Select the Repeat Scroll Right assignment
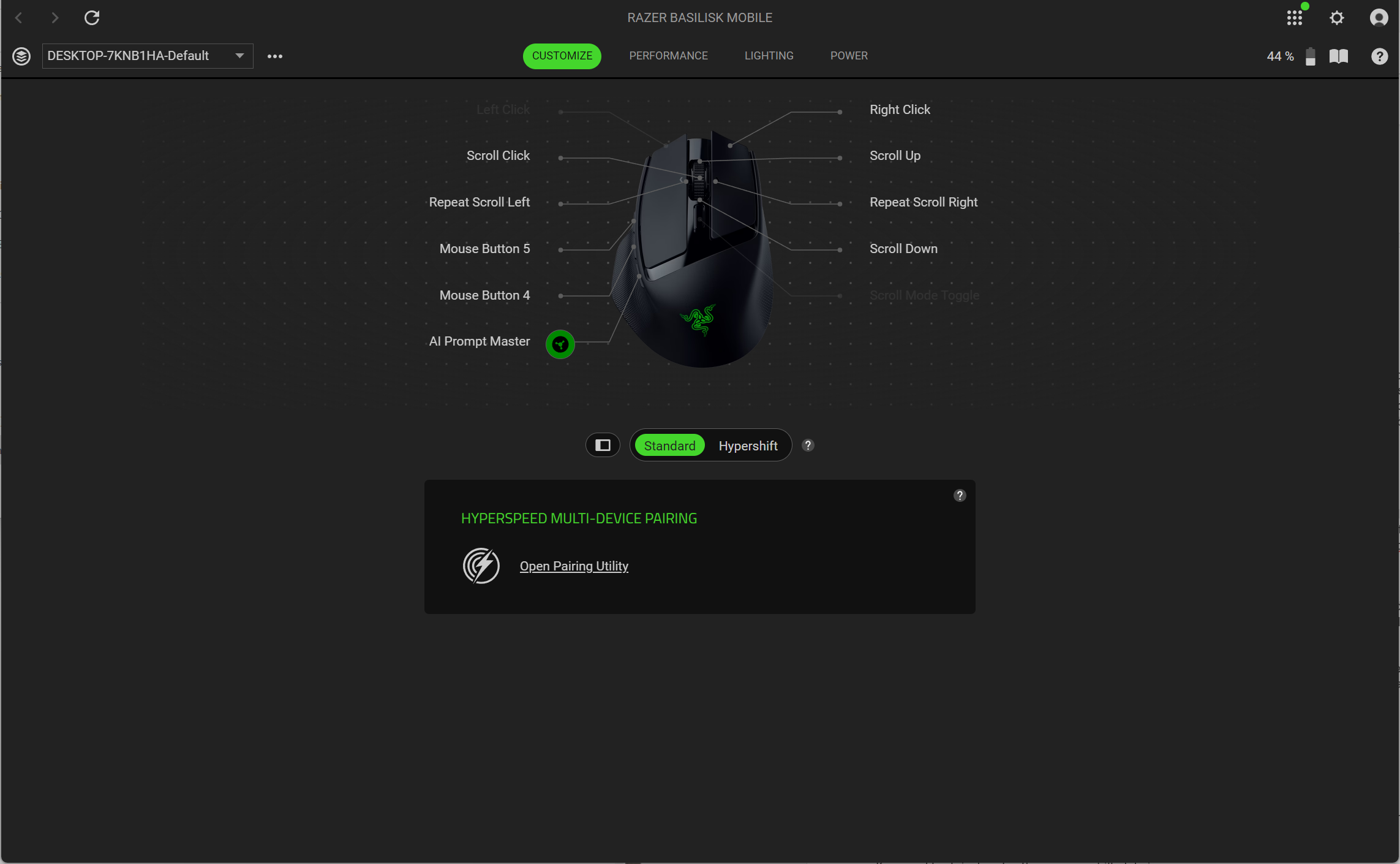1400x864 pixels. coord(924,202)
